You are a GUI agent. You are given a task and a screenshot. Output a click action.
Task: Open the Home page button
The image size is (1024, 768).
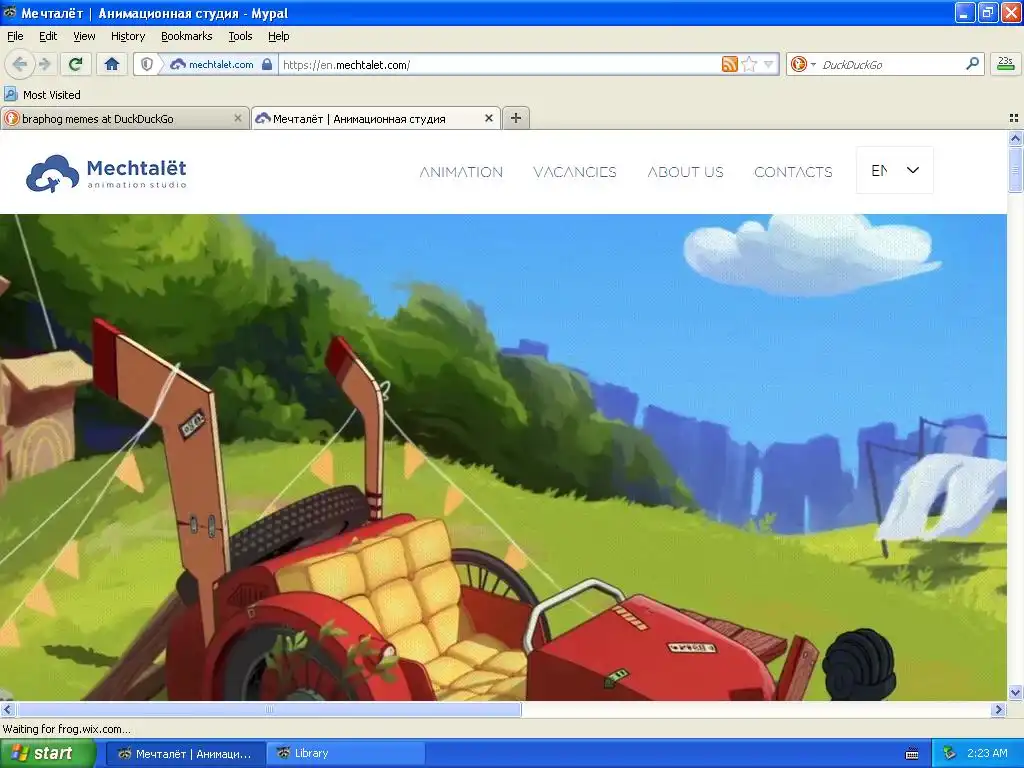point(112,64)
